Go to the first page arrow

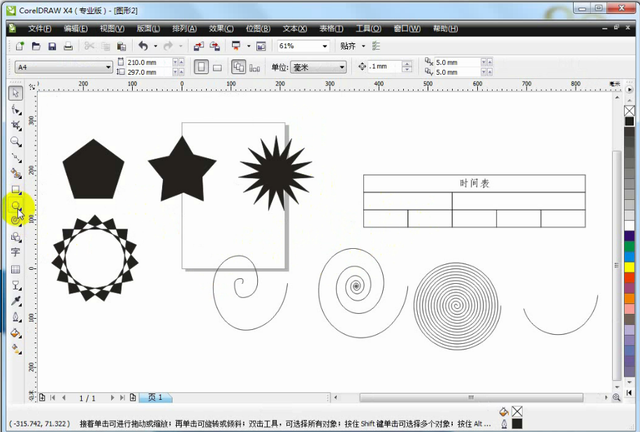pyautogui.click(x=53, y=398)
